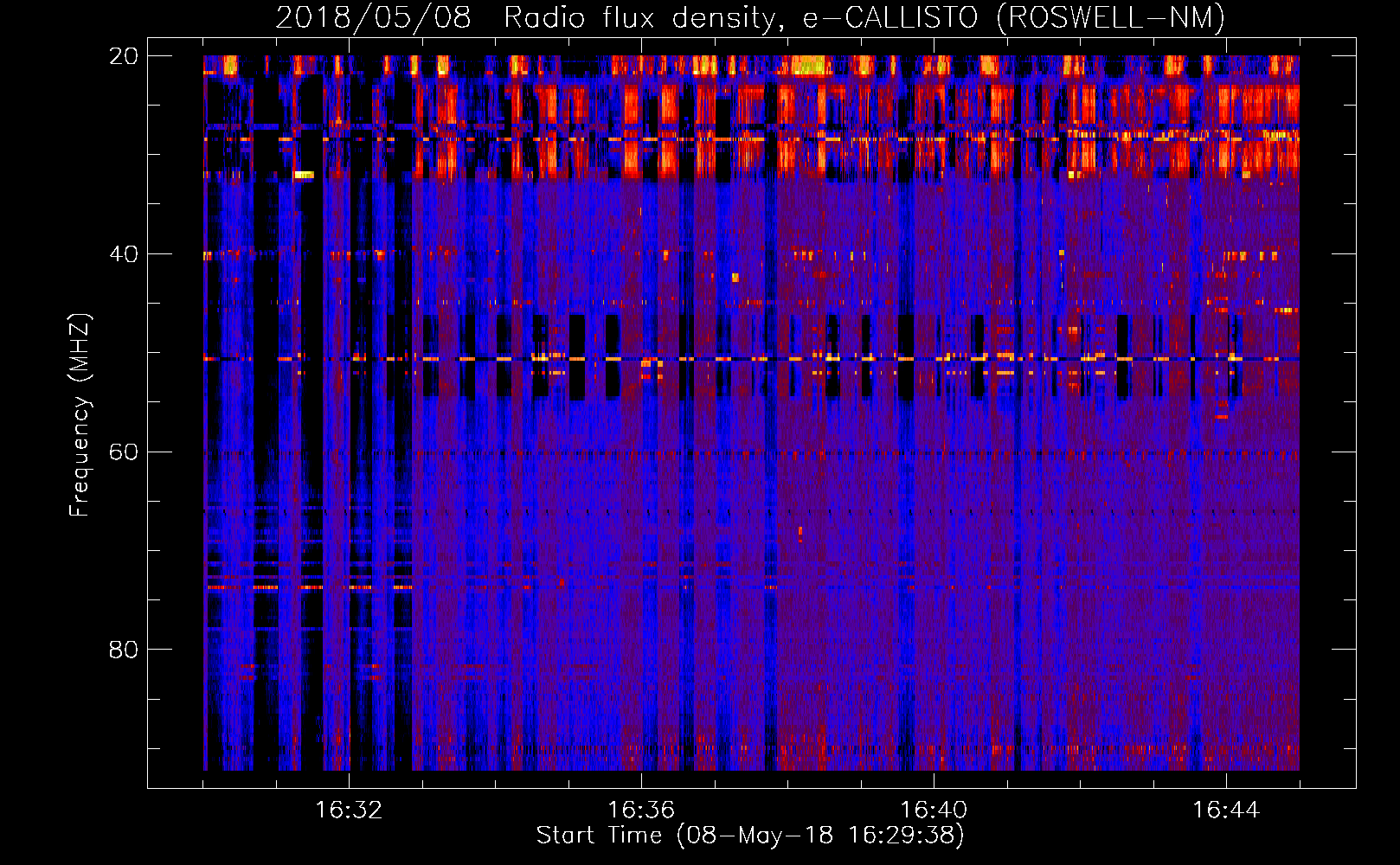Click the plot title e-CALLISTO (ROSWELL-NM)
Image resolution: width=1400 pixels, height=865 pixels.
(1014, 18)
